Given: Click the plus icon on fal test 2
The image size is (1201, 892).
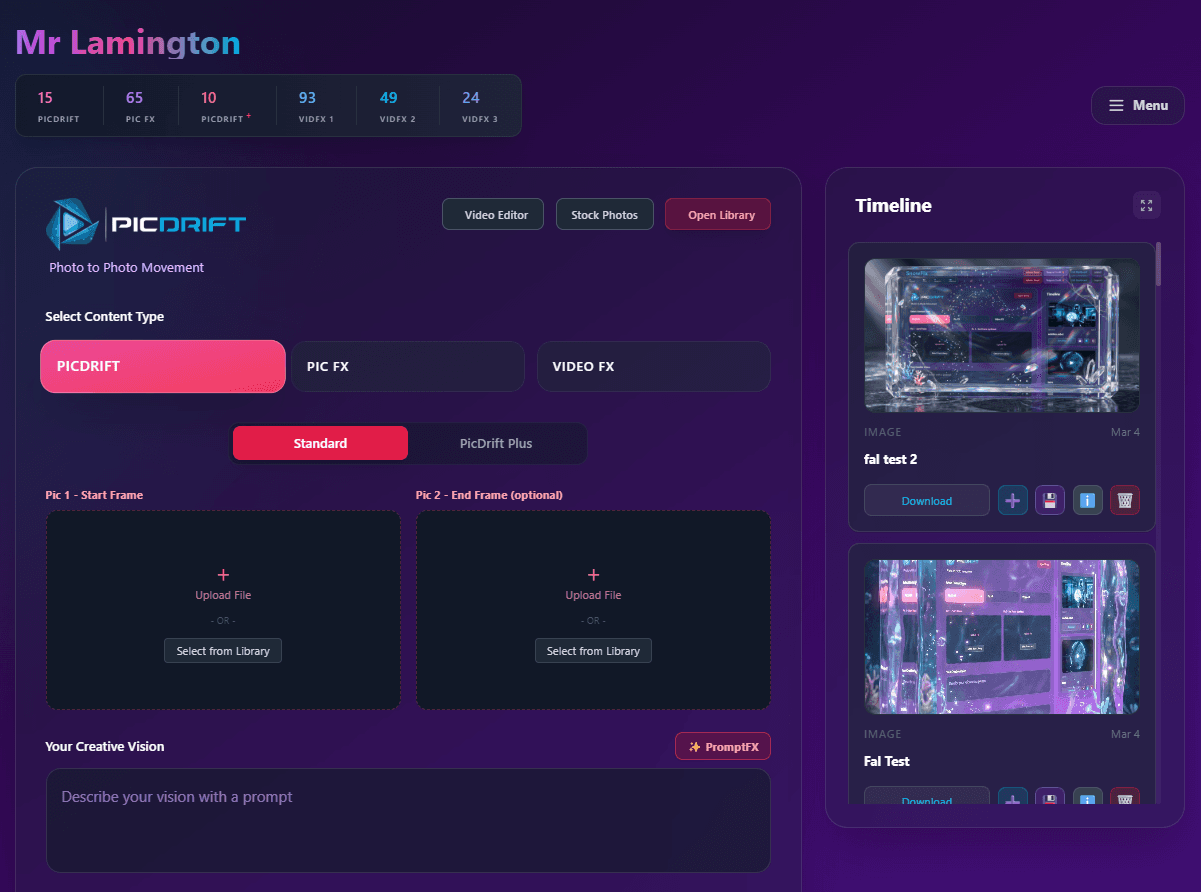Looking at the screenshot, I should tap(1013, 500).
